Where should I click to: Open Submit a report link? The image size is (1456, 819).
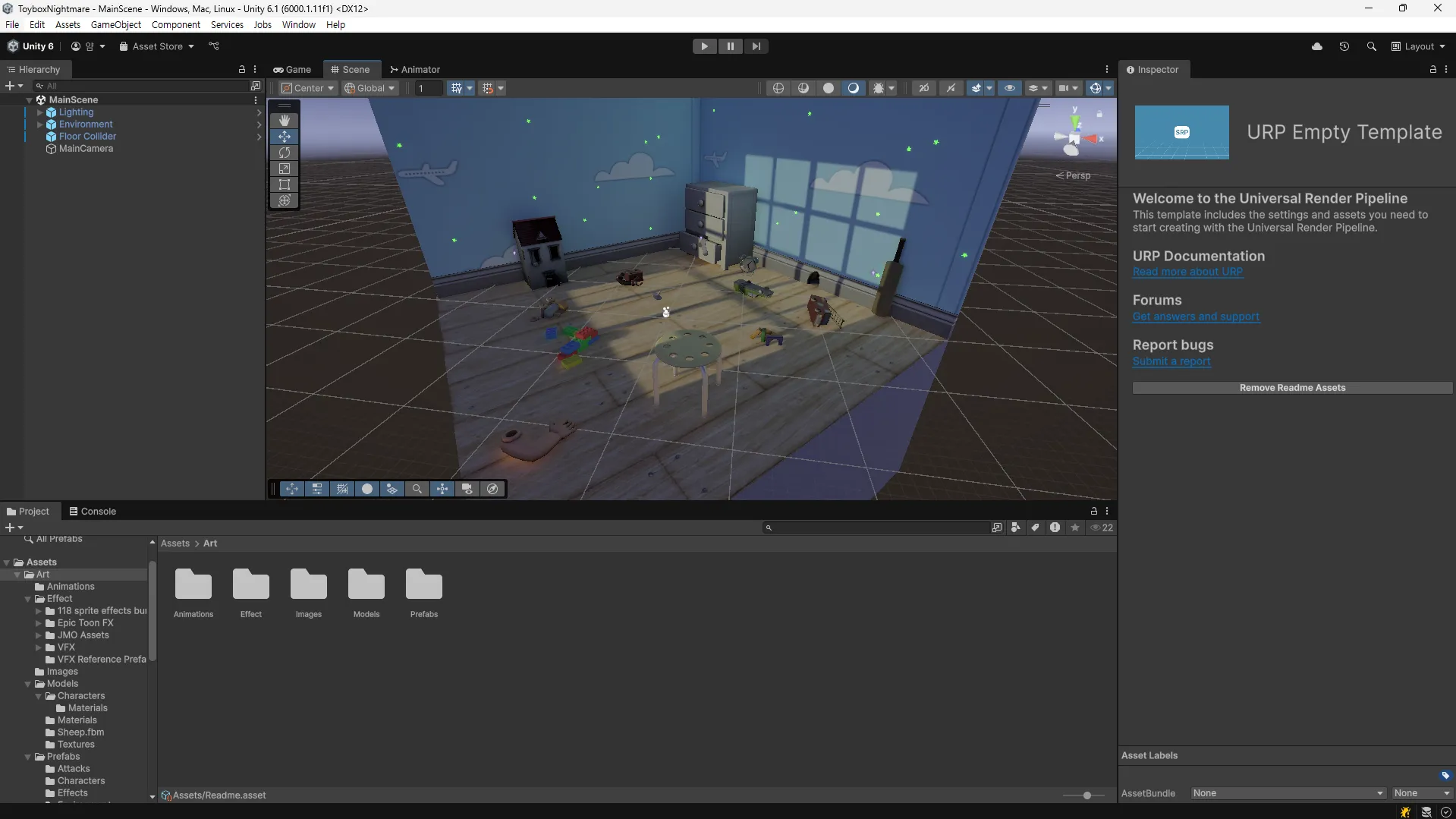point(1171,361)
